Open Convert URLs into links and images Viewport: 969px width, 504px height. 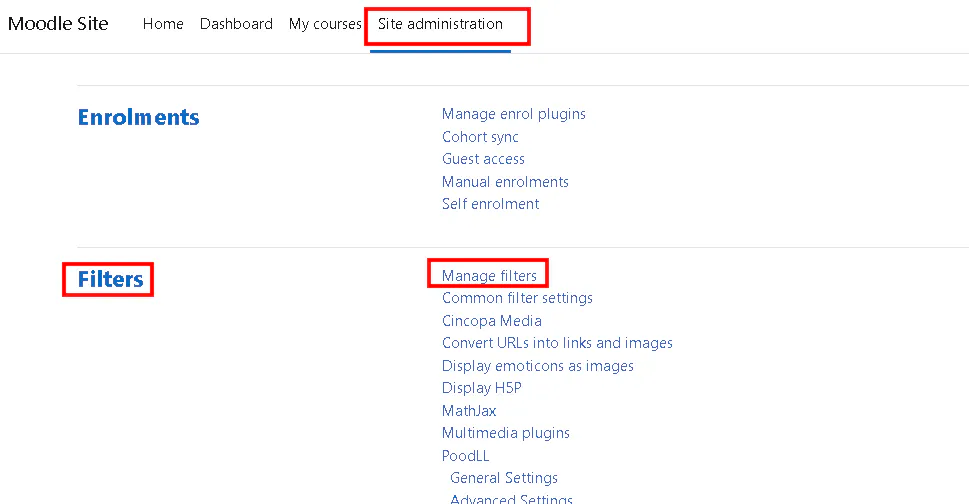pyautogui.click(x=557, y=343)
